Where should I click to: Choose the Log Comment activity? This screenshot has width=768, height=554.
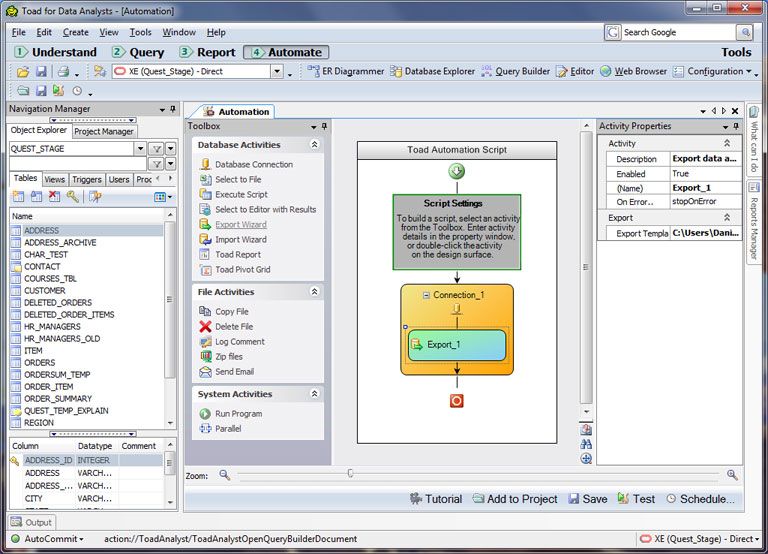click(232, 342)
